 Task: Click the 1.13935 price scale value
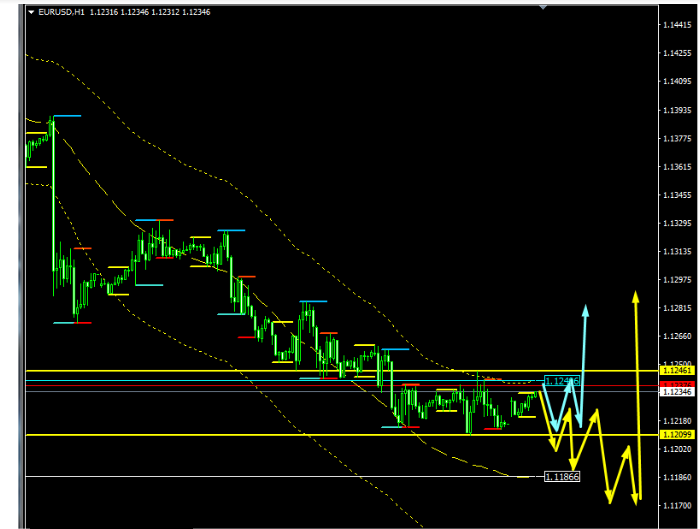pos(676,110)
